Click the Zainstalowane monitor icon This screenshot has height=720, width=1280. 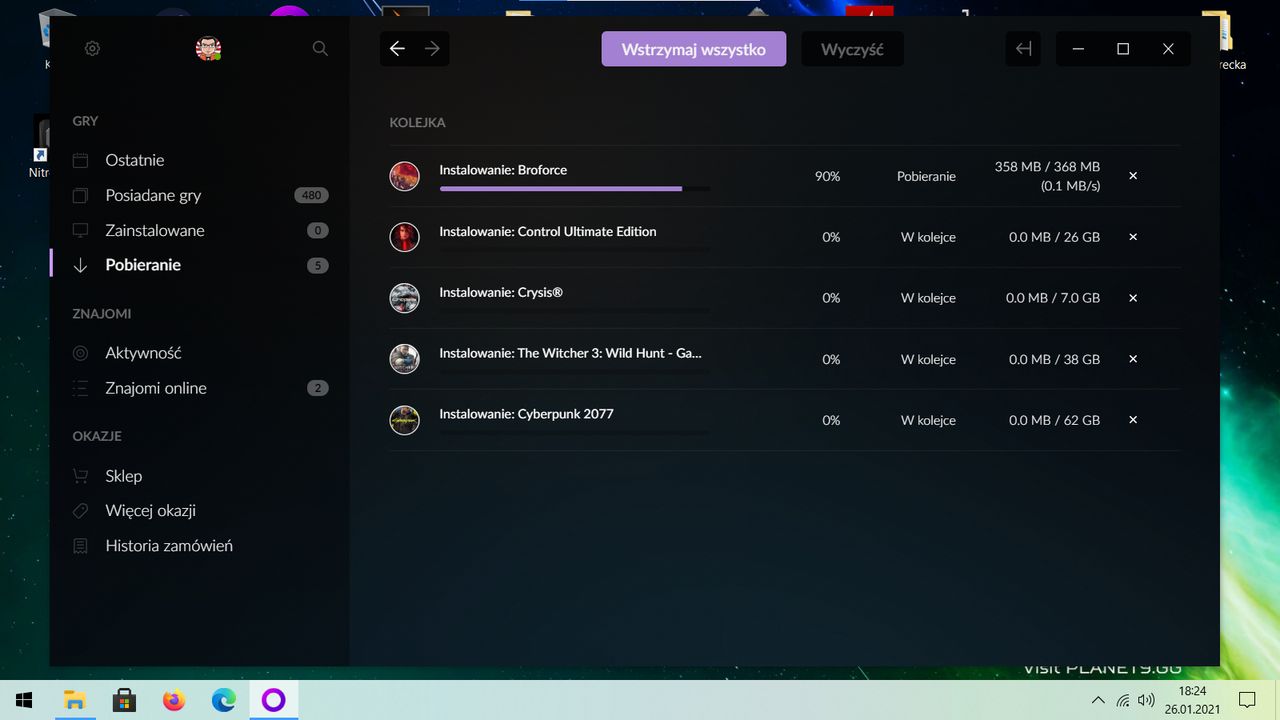coord(81,230)
